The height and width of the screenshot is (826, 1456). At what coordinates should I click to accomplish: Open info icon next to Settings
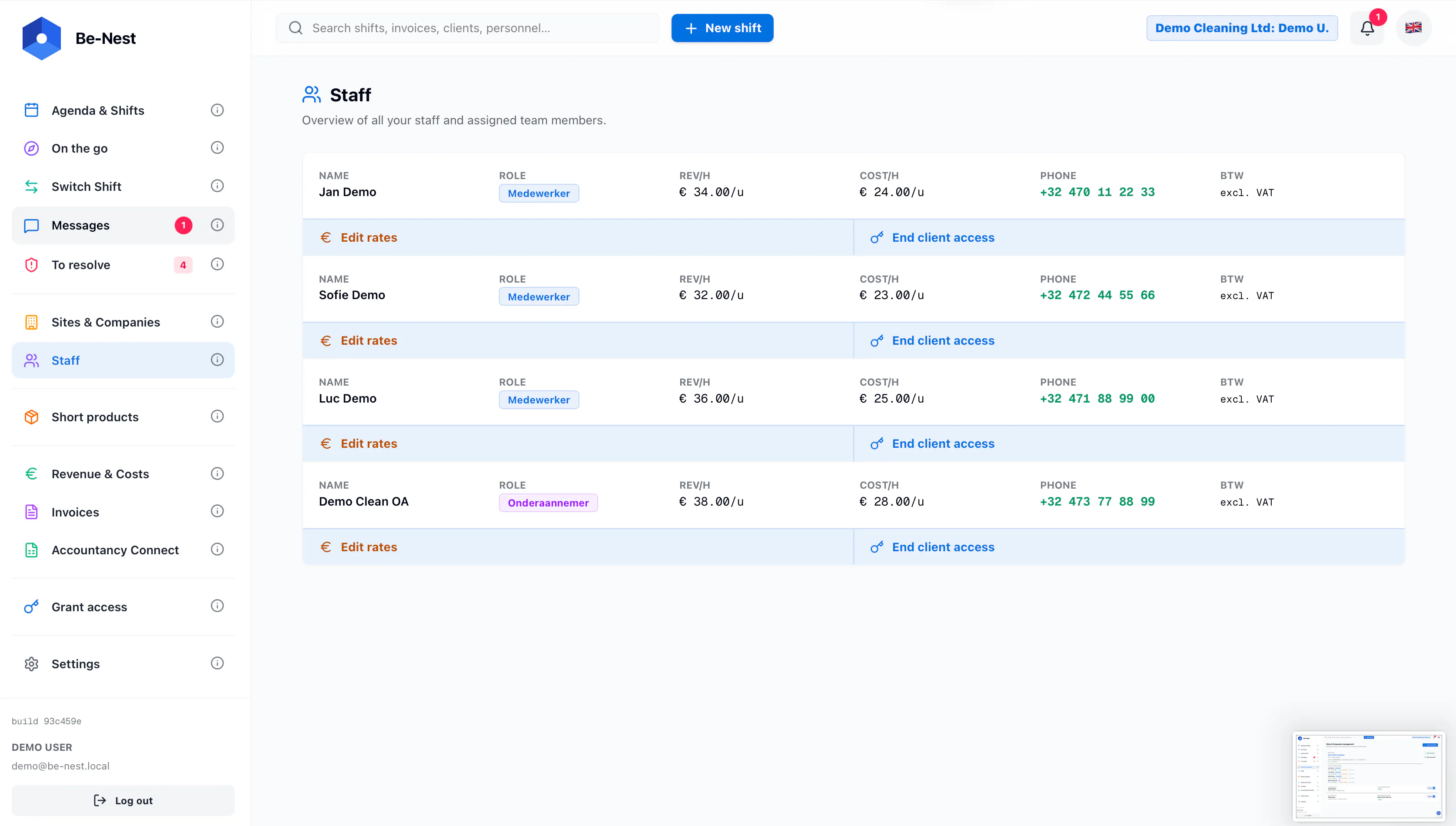pos(217,663)
